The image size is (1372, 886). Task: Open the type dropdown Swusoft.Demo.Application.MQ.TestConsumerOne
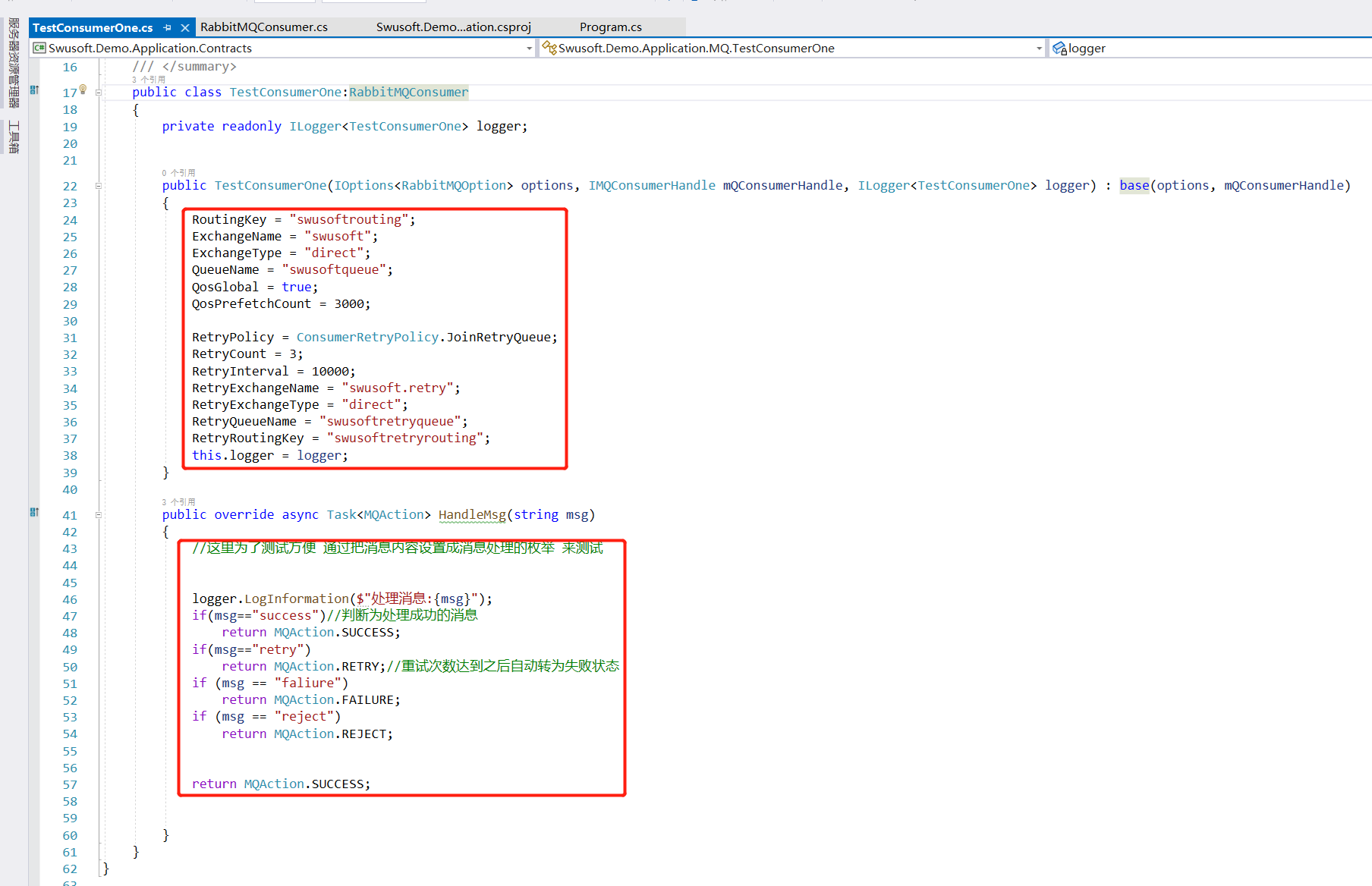(793, 48)
